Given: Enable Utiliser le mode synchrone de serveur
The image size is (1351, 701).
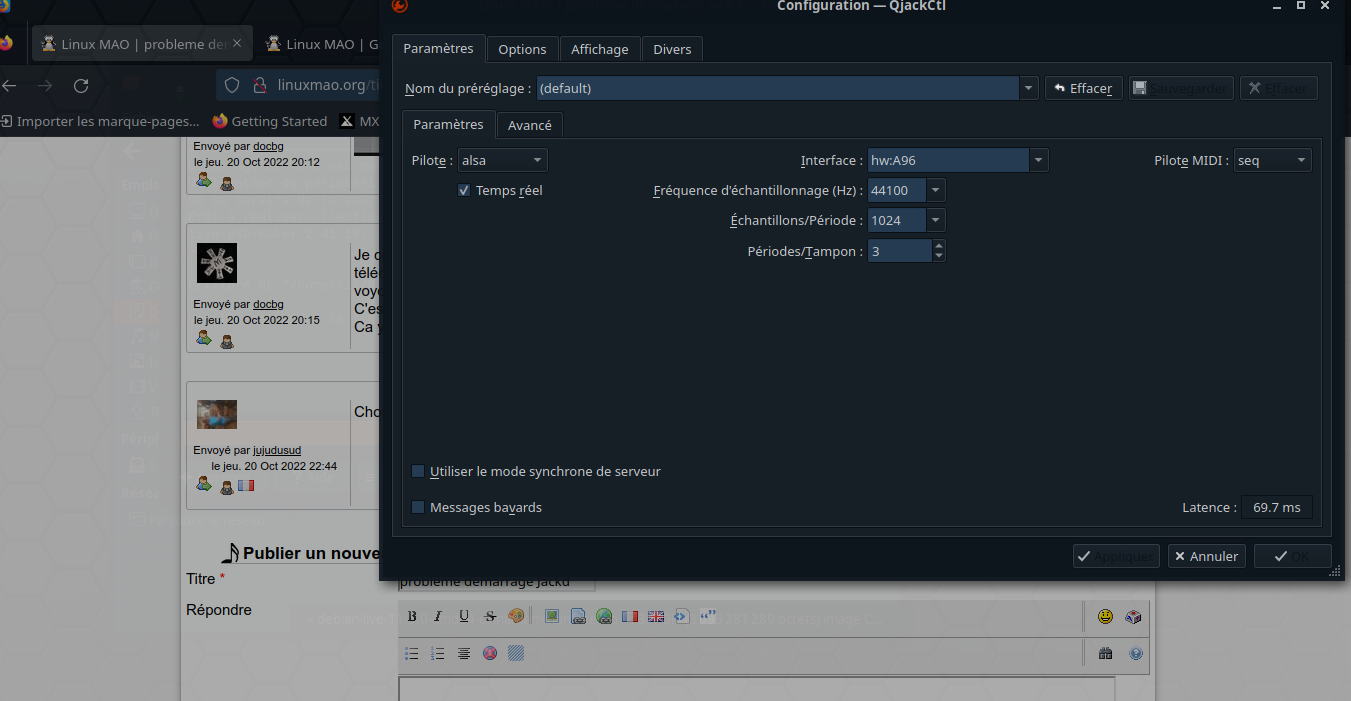Looking at the screenshot, I should coord(418,471).
